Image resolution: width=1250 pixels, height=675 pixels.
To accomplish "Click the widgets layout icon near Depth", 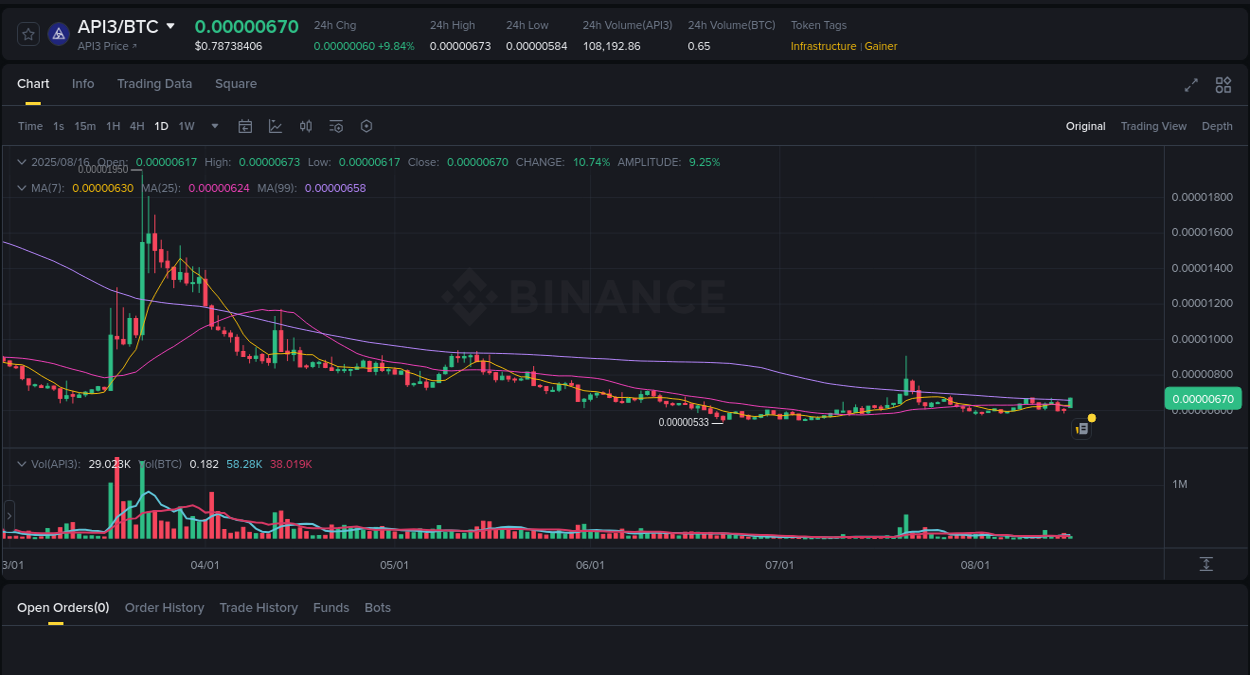I will pyautogui.click(x=1223, y=85).
